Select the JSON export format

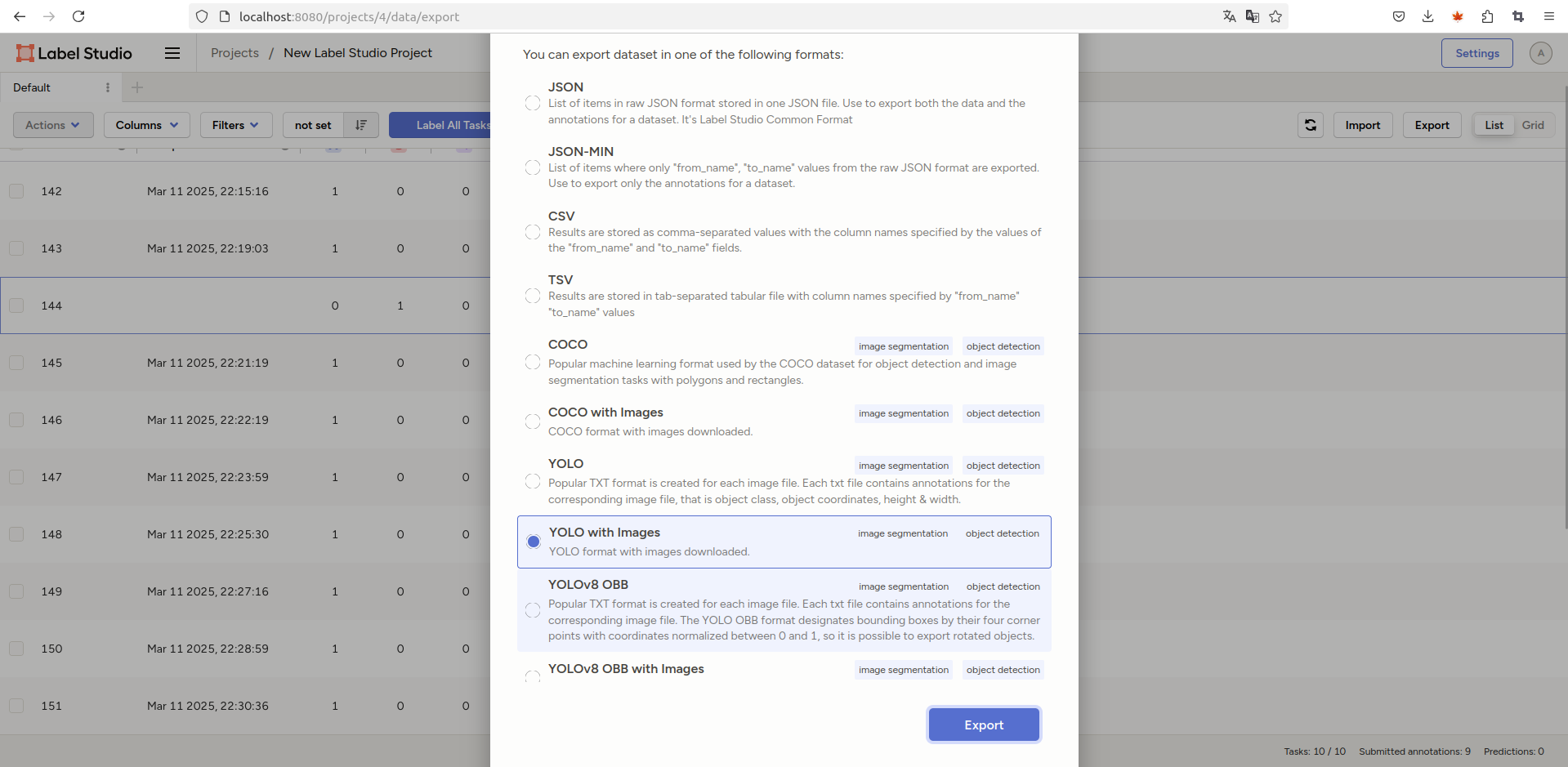[x=533, y=103]
